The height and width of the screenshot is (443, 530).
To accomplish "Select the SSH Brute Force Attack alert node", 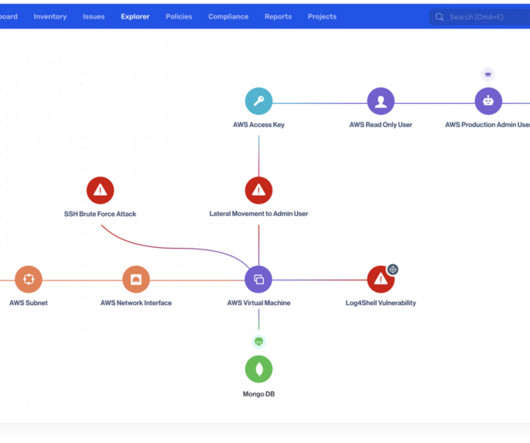I will click(100, 190).
